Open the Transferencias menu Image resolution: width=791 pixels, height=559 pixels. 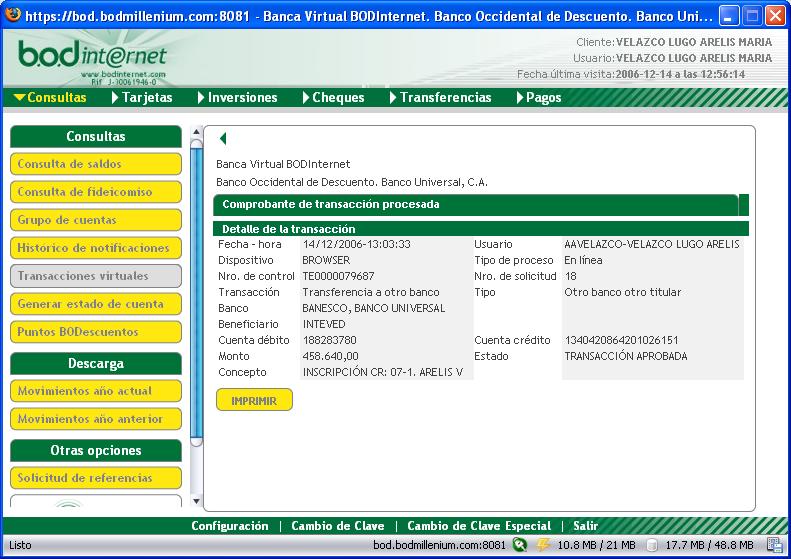tap(441, 97)
